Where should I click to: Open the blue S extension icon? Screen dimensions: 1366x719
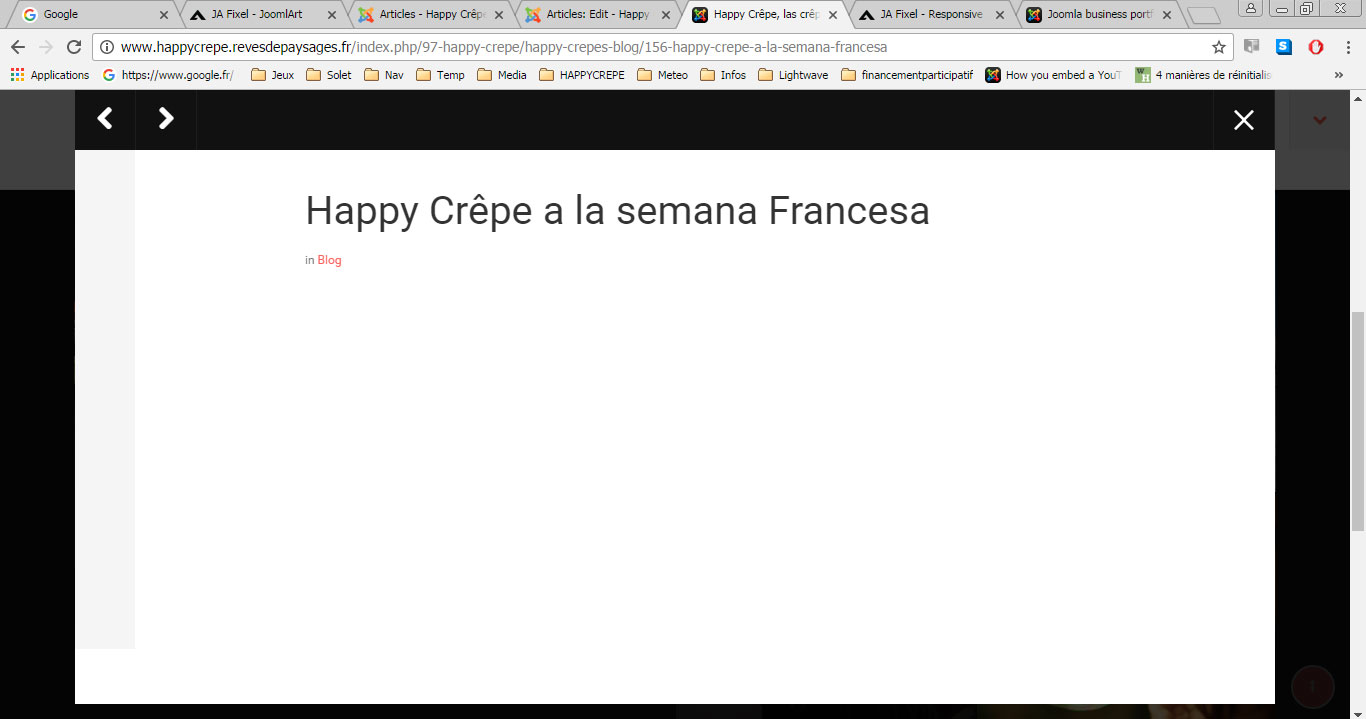[1284, 46]
